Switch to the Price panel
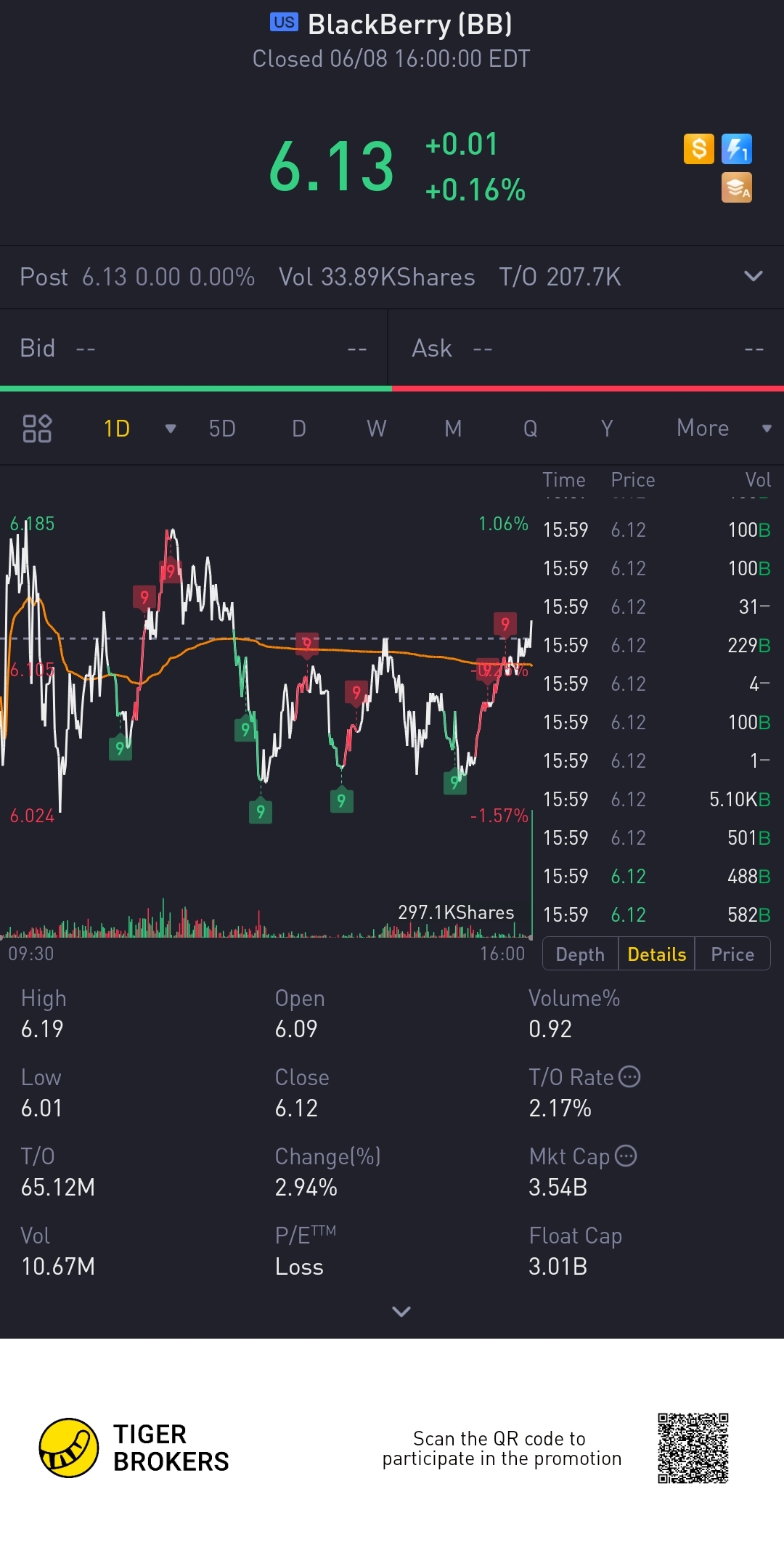 (732, 954)
